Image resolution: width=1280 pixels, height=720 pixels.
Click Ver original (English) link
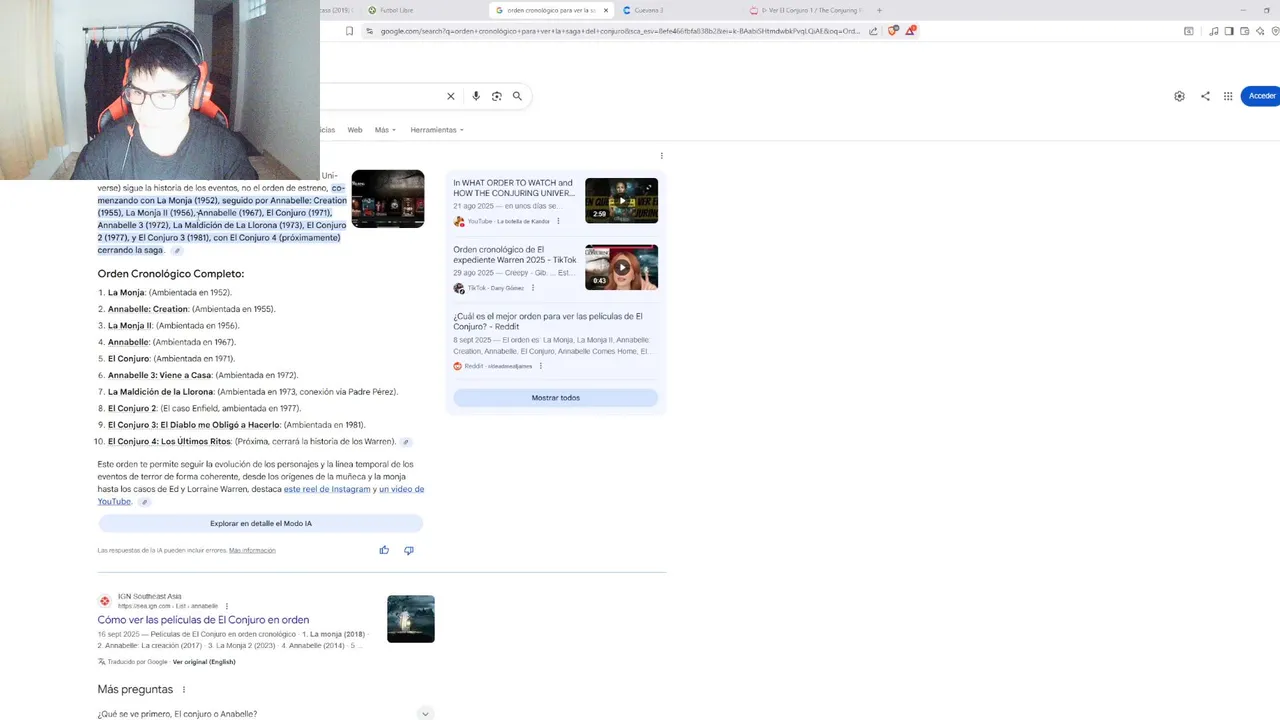coord(204,662)
